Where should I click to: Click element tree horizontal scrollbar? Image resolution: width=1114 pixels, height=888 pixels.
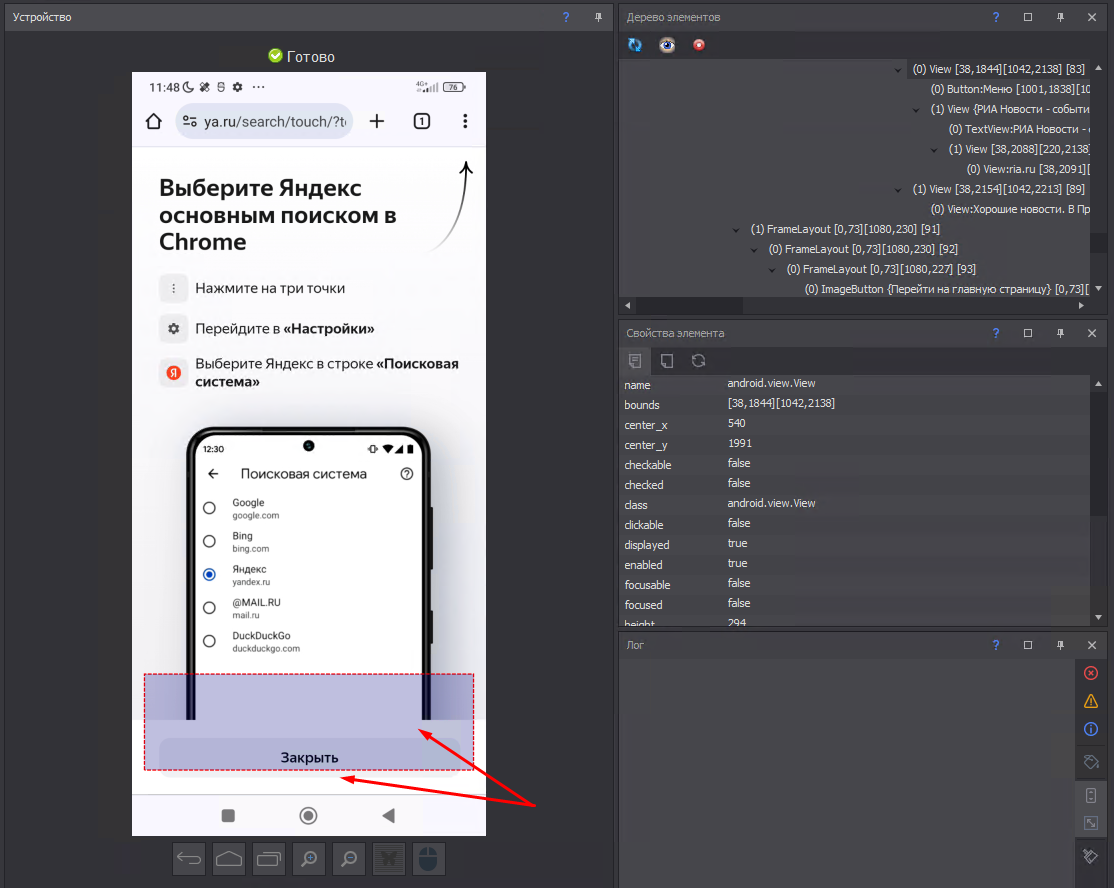click(x=689, y=305)
